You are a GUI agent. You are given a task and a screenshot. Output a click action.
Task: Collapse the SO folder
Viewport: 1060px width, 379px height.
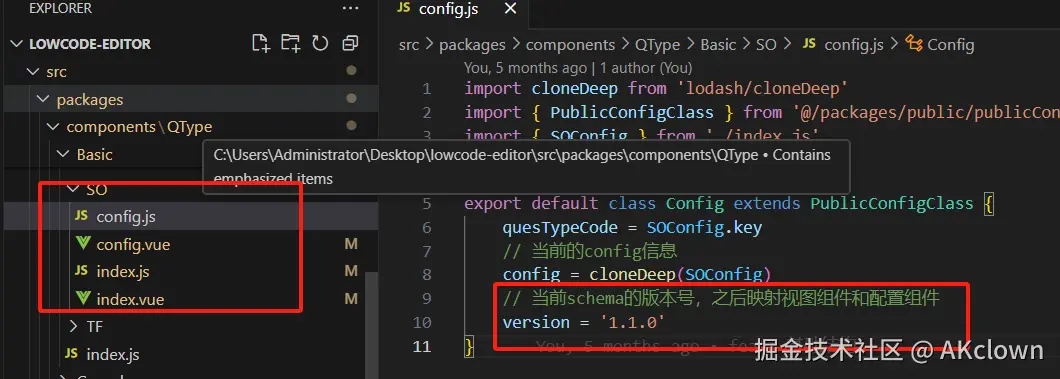coord(73,190)
